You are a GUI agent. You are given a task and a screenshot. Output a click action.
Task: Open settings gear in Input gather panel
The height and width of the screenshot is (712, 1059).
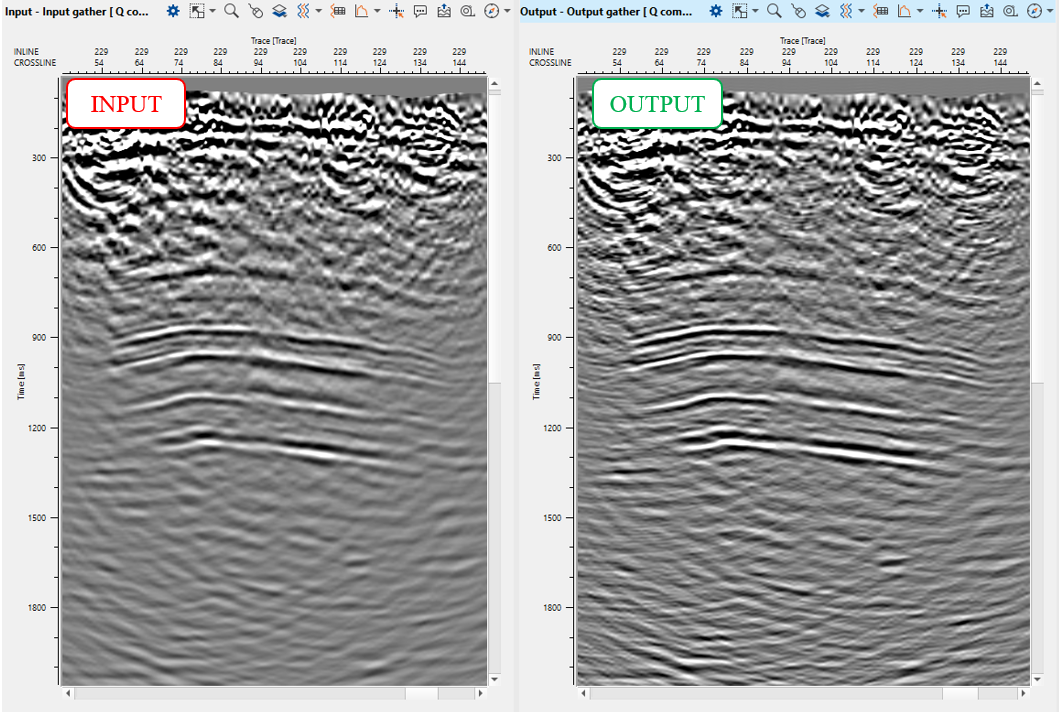173,11
